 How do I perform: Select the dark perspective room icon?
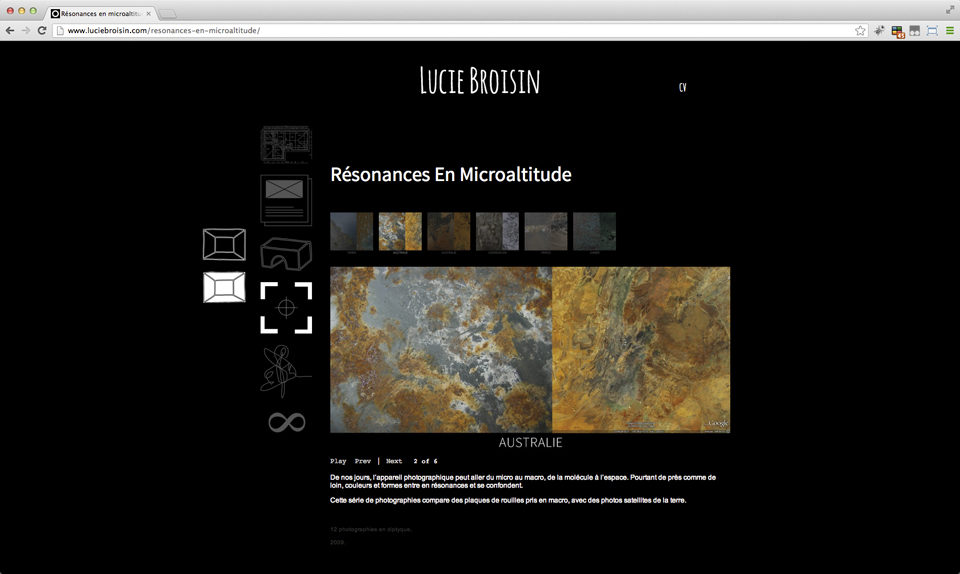pos(224,244)
